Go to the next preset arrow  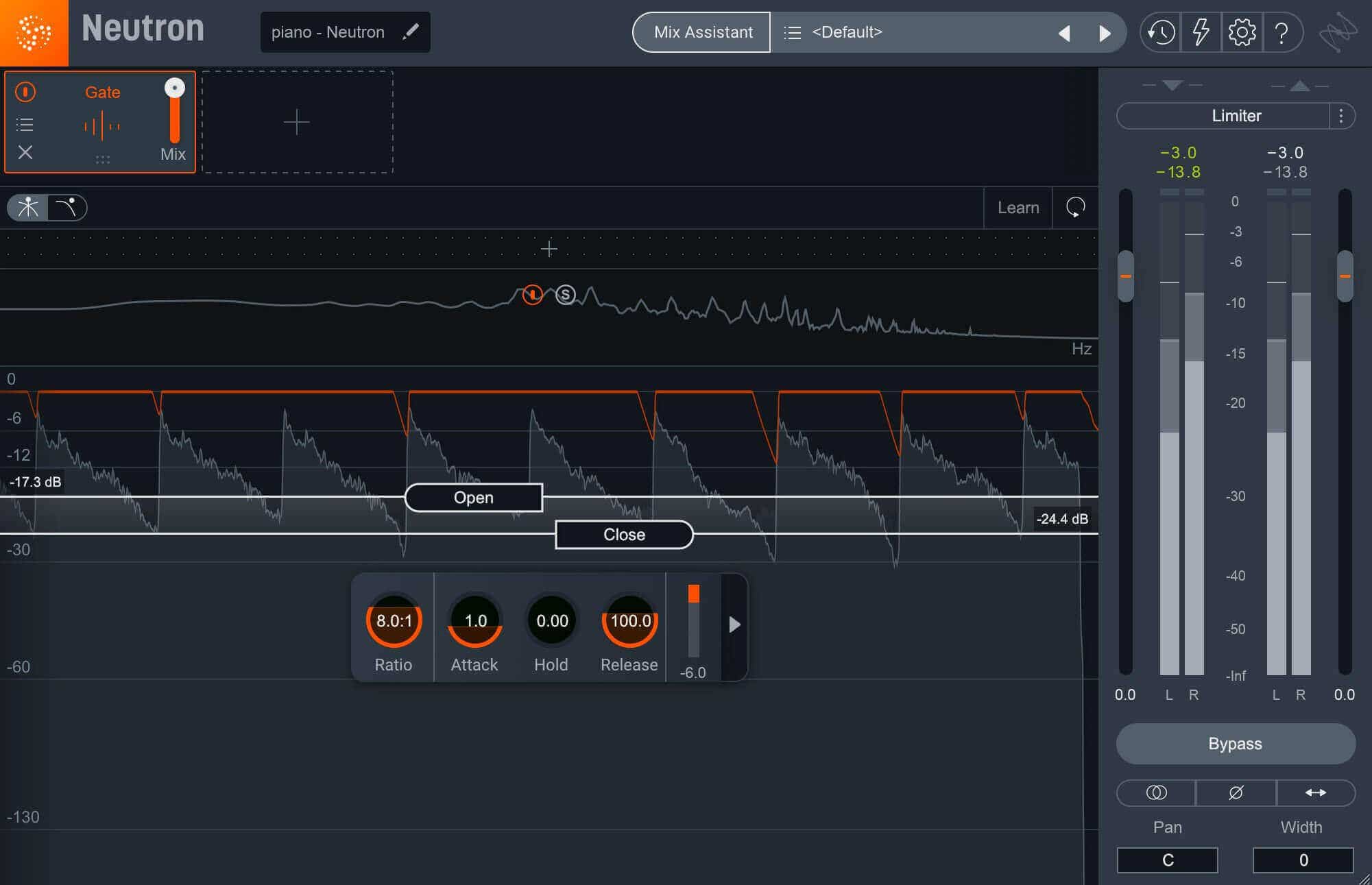click(x=1105, y=33)
